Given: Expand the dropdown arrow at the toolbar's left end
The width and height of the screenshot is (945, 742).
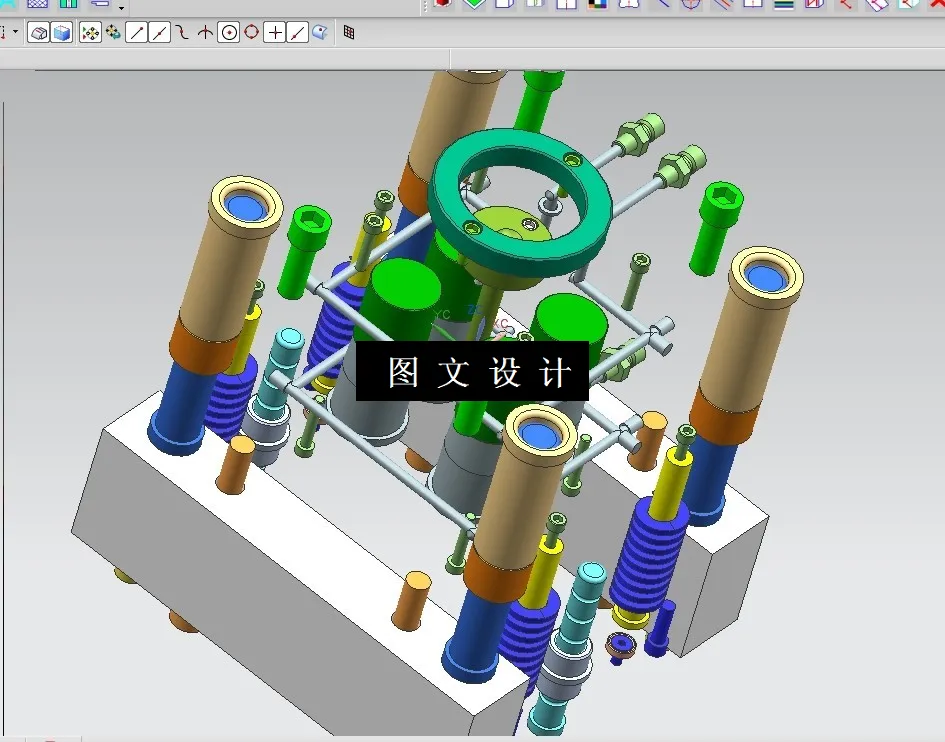Looking at the screenshot, I should (15, 33).
